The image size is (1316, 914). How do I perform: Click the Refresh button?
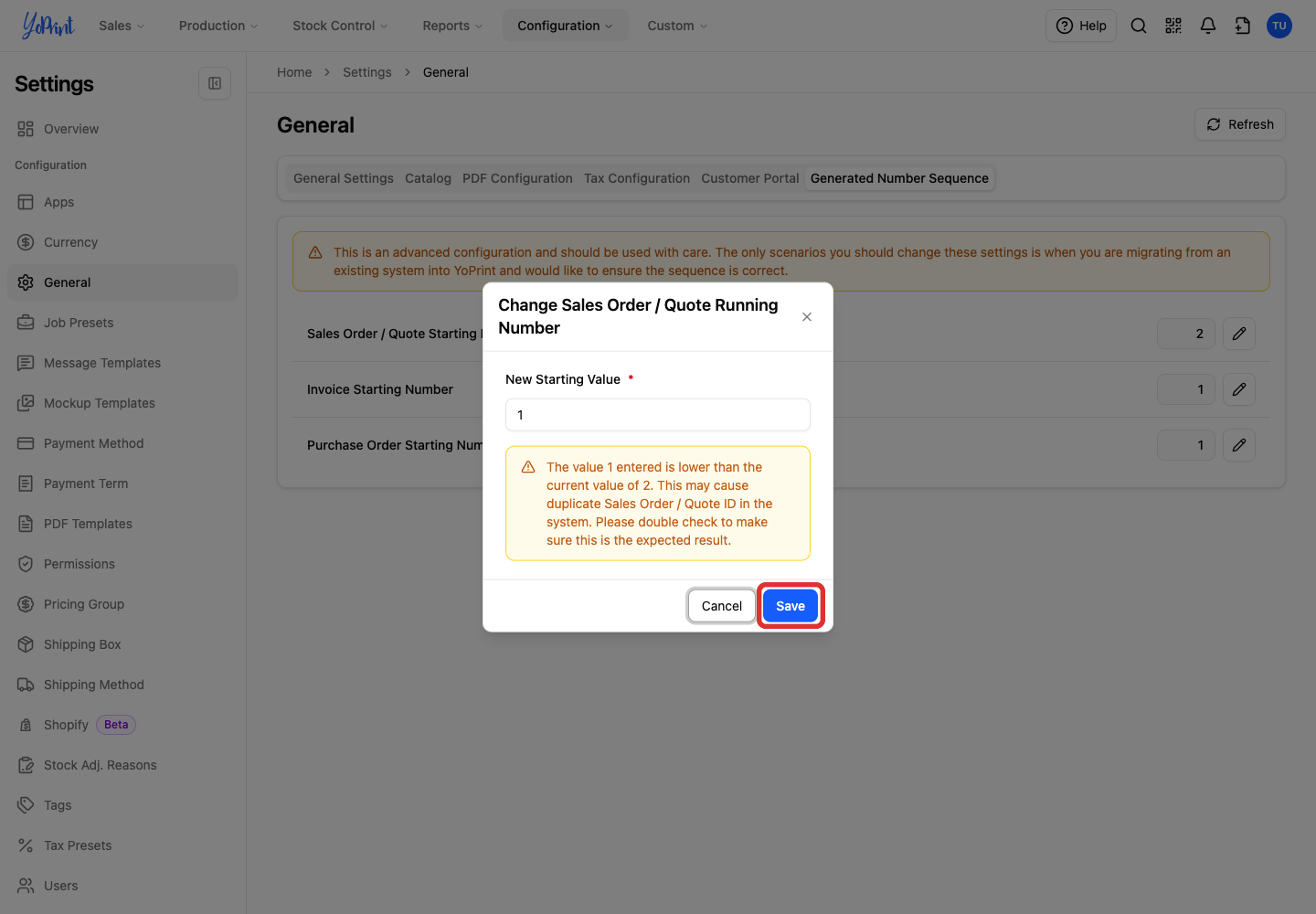[1240, 124]
